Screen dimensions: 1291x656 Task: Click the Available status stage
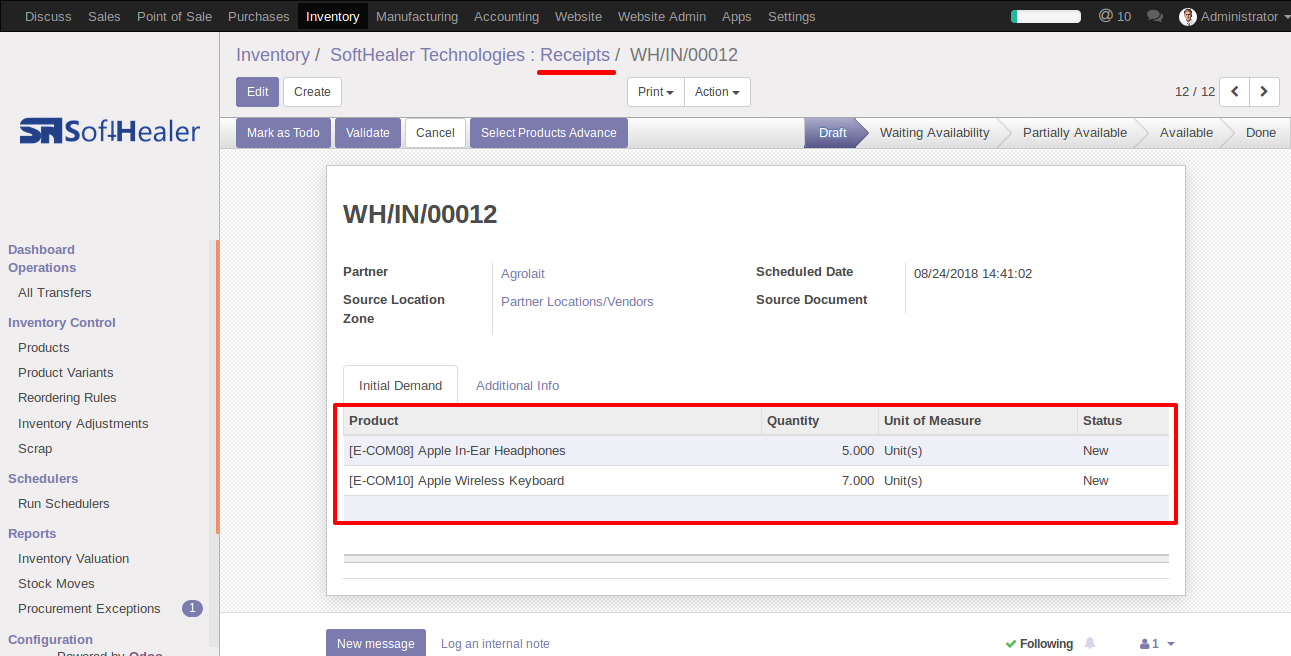(1186, 133)
